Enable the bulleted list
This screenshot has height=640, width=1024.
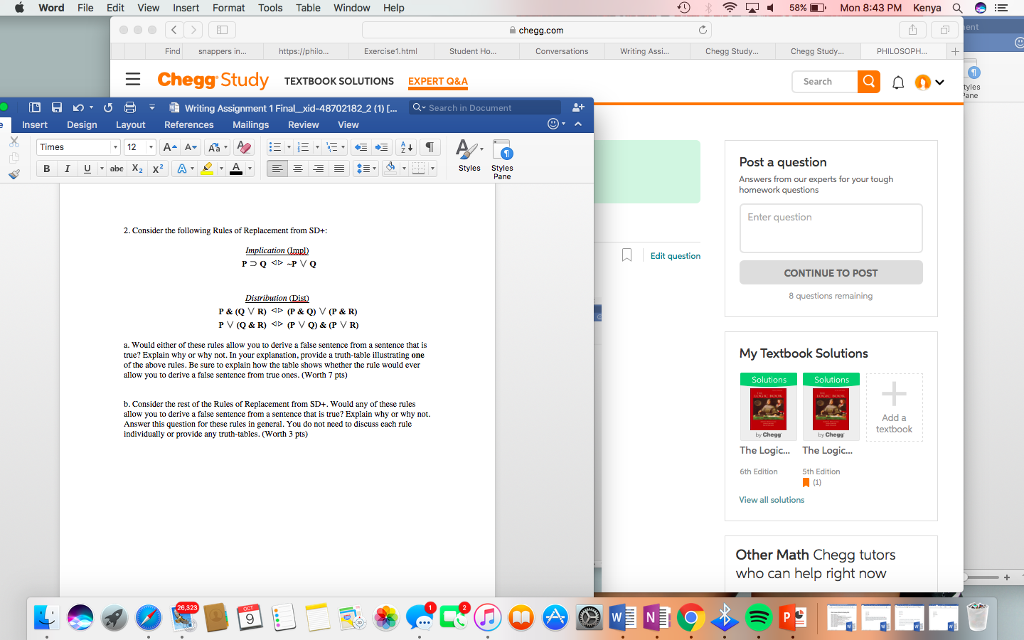[x=275, y=146]
